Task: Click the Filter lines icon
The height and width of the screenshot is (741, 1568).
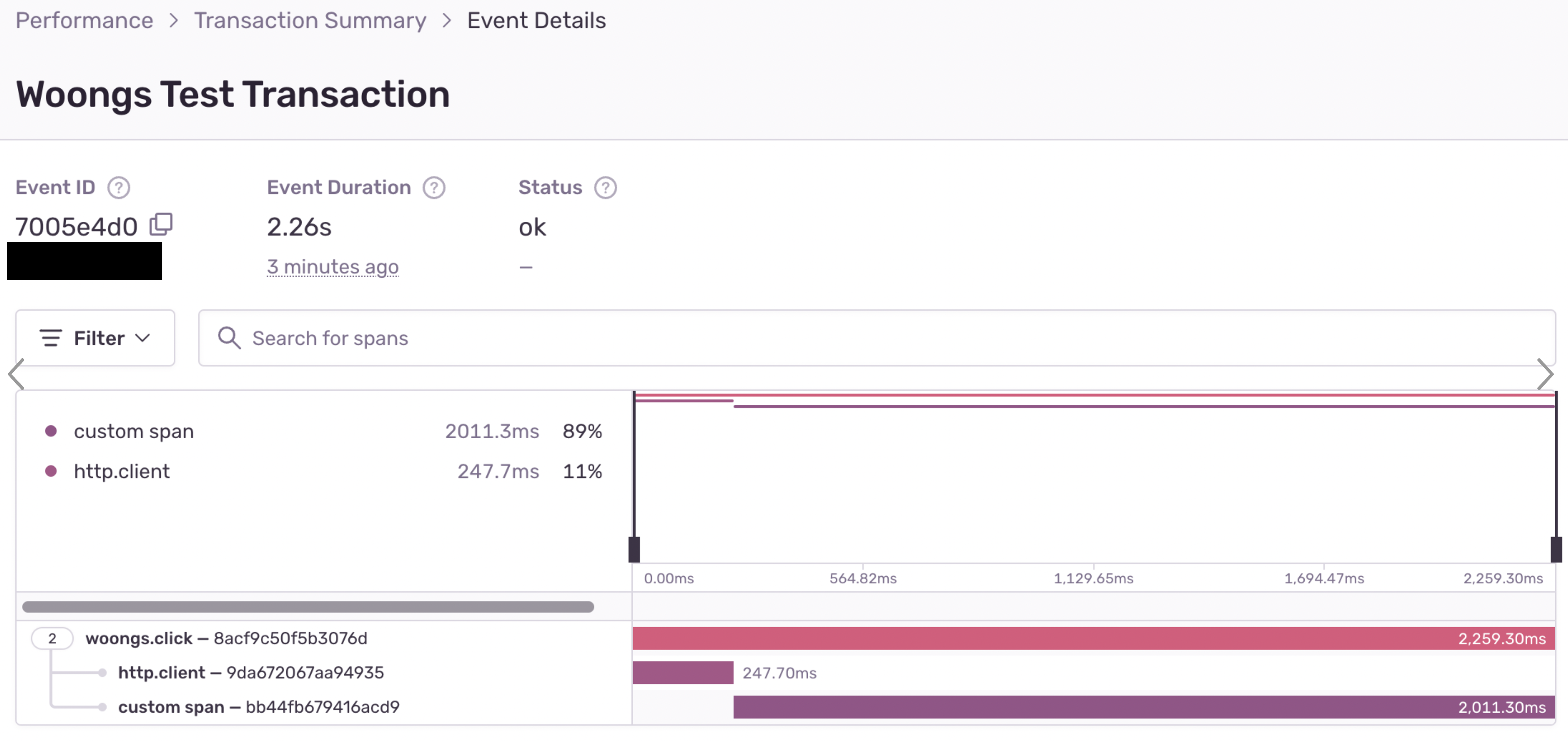Action: tap(51, 338)
